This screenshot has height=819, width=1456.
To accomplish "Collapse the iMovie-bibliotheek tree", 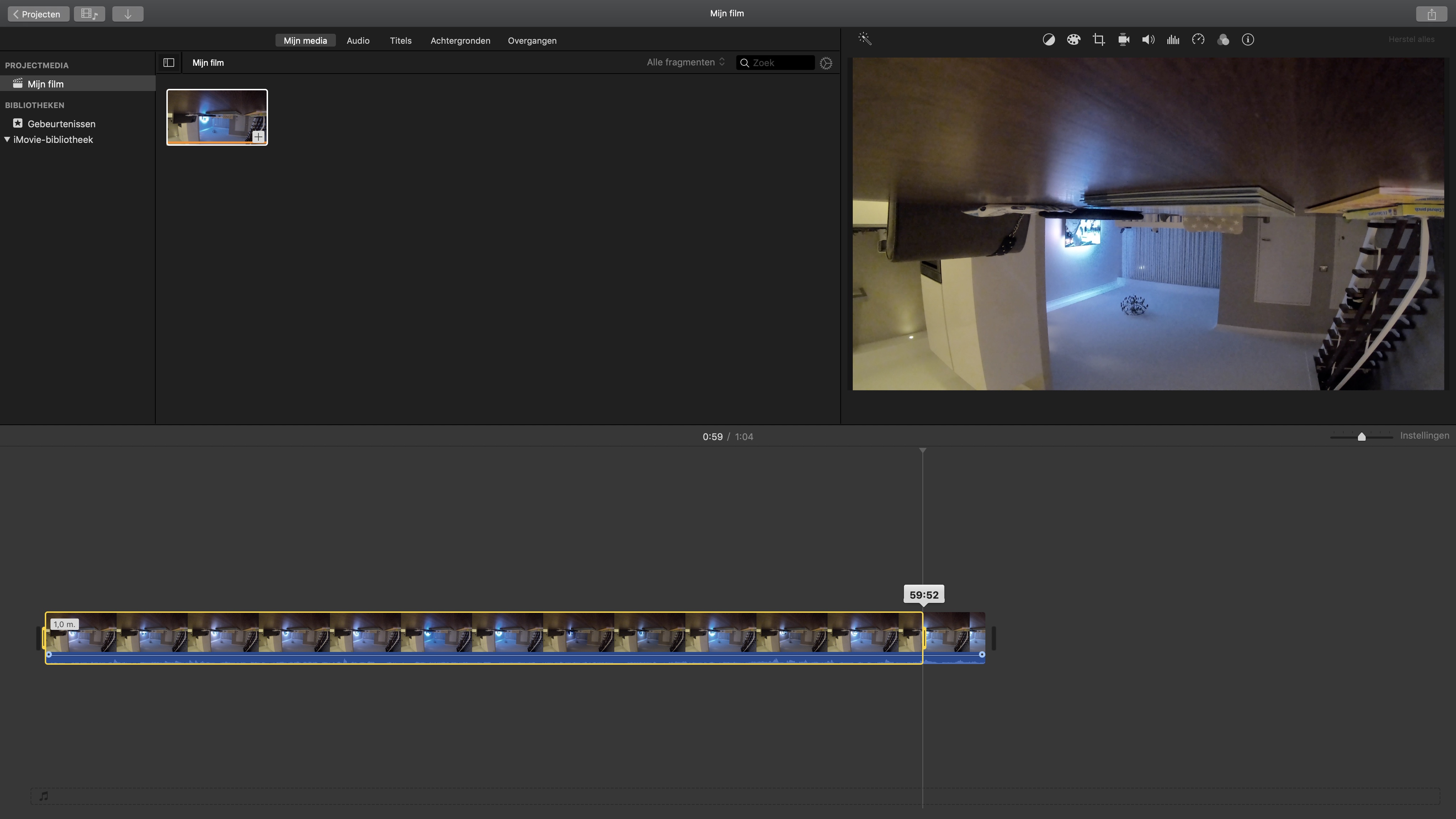I will [x=7, y=140].
